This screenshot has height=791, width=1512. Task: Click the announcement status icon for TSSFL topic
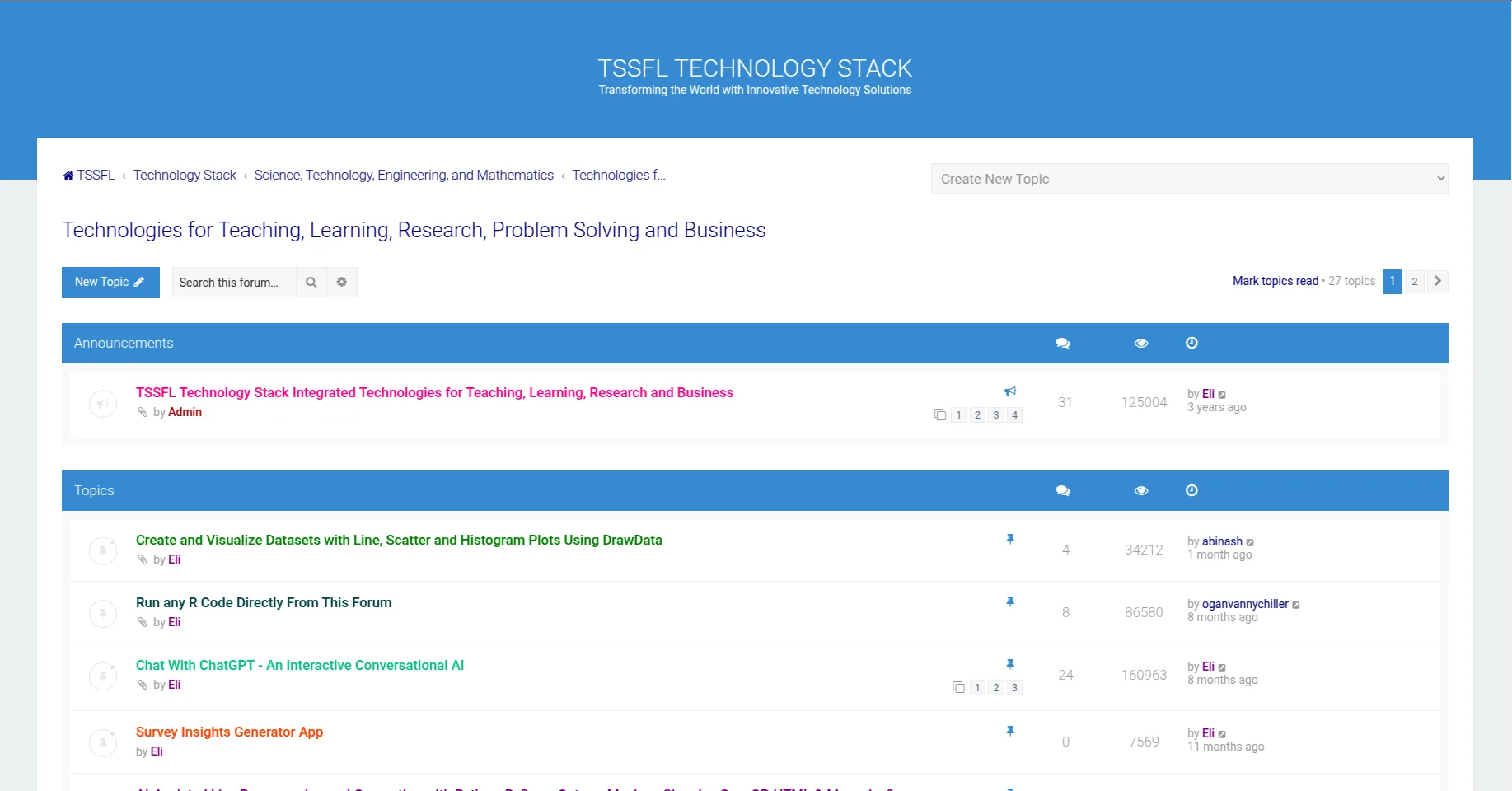tap(103, 404)
